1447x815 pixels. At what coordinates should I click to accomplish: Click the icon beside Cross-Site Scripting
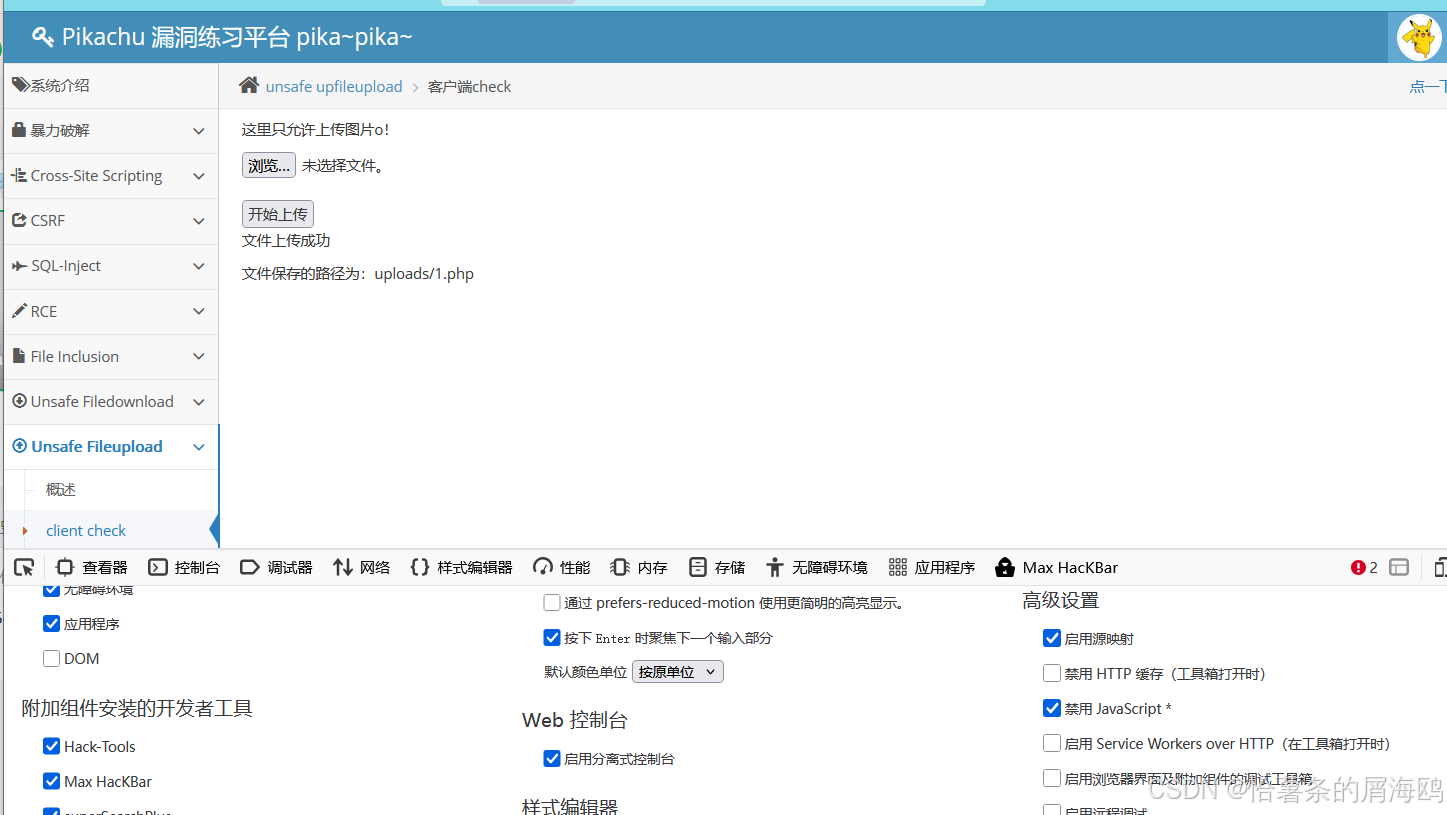coord(19,175)
